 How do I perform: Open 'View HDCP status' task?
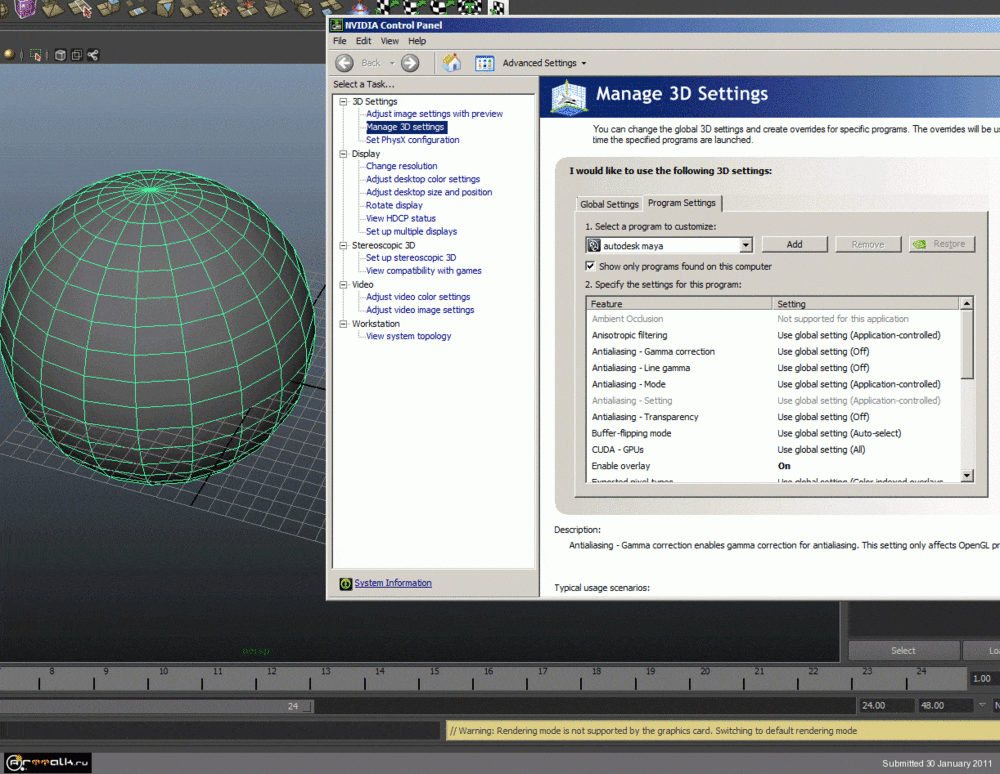(401, 218)
